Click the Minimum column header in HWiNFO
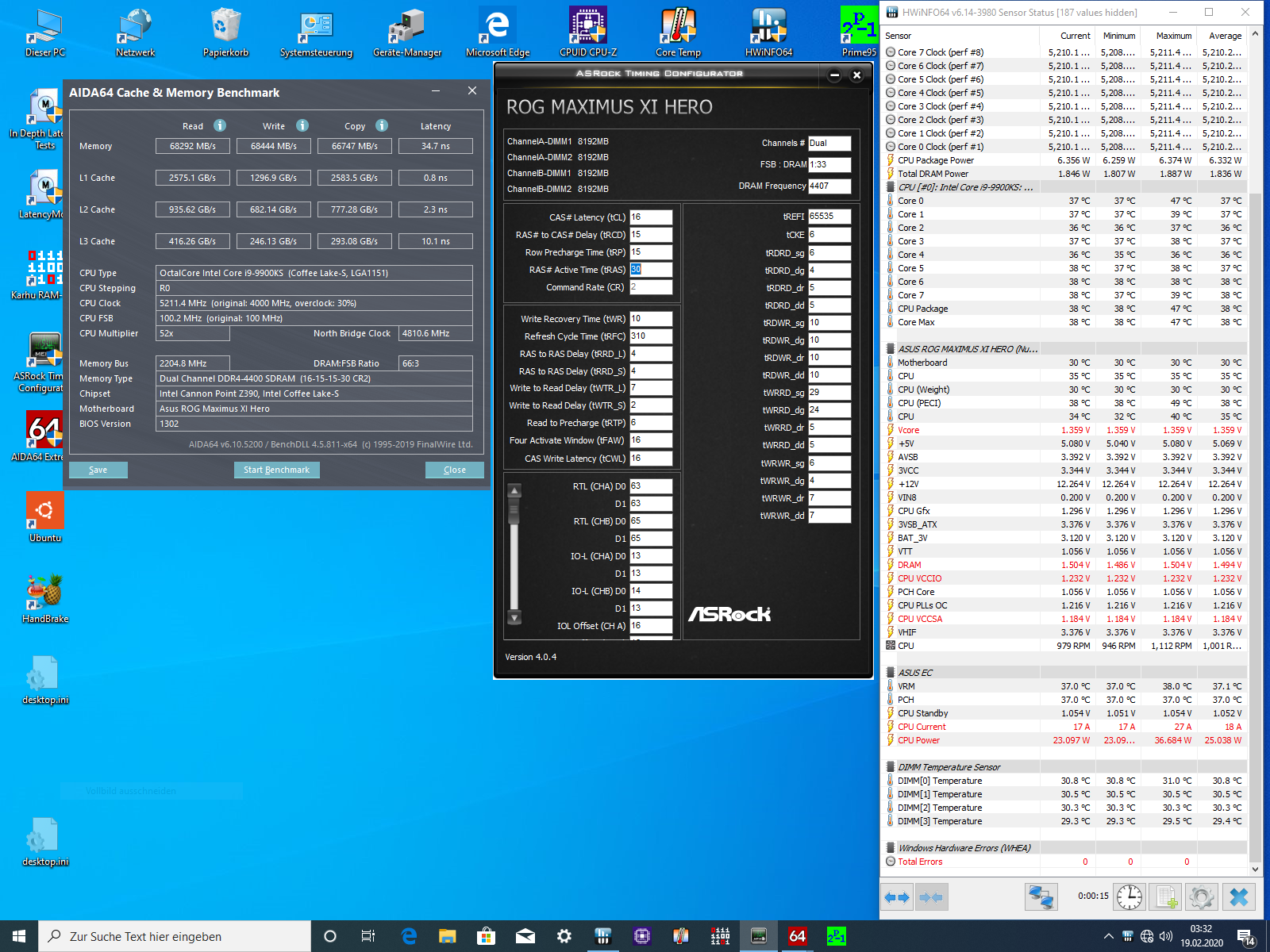 tap(1119, 36)
